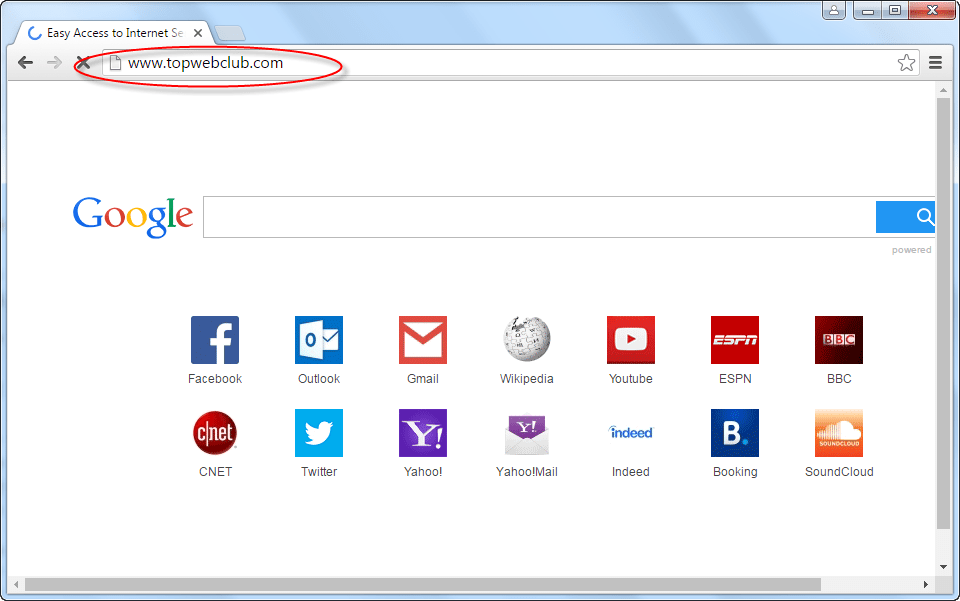Open a new tab
960x601 pixels.
230,34
